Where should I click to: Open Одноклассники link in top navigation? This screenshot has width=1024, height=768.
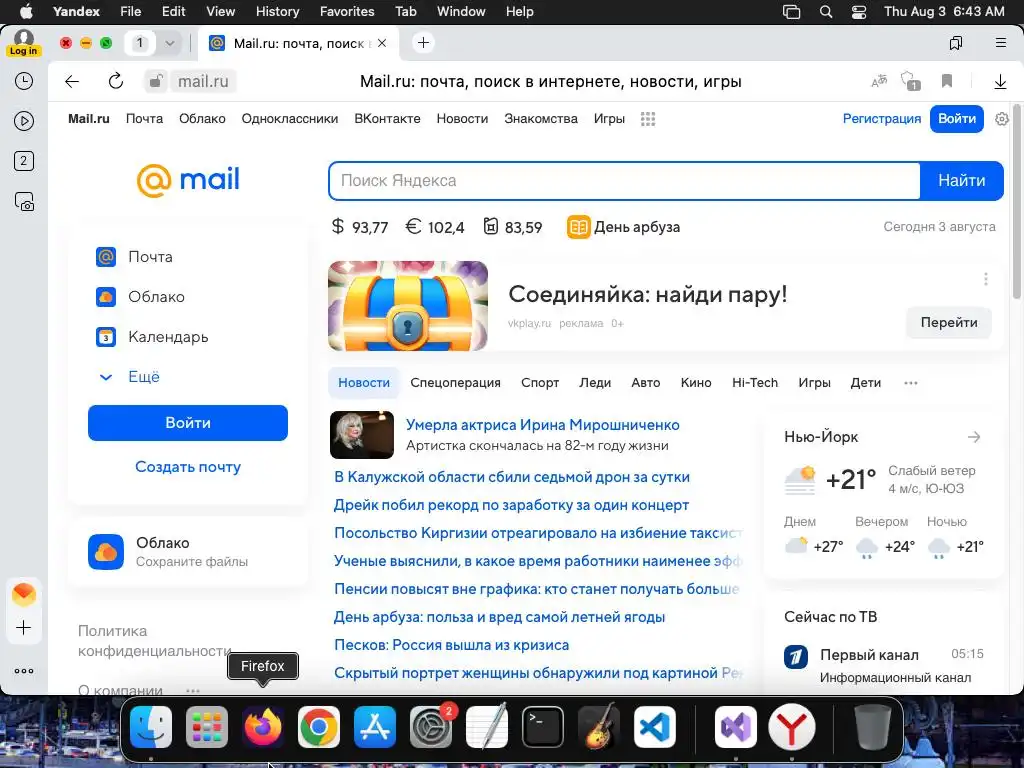(x=290, y=119)
